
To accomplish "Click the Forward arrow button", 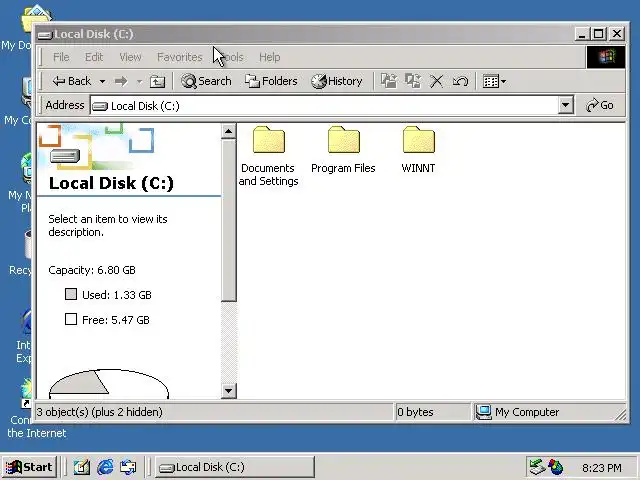I will click(121, 81).
